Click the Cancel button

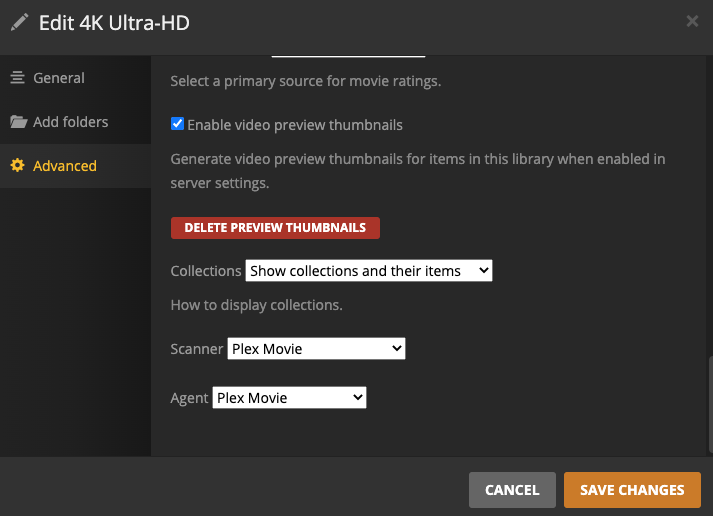(x=512, y=490)
